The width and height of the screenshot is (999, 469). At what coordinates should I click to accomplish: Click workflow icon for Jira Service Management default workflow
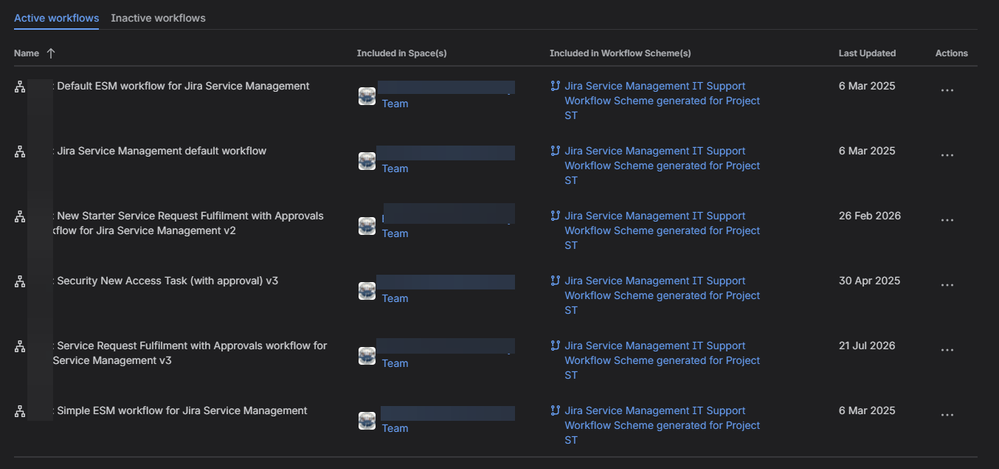[20, 152]
